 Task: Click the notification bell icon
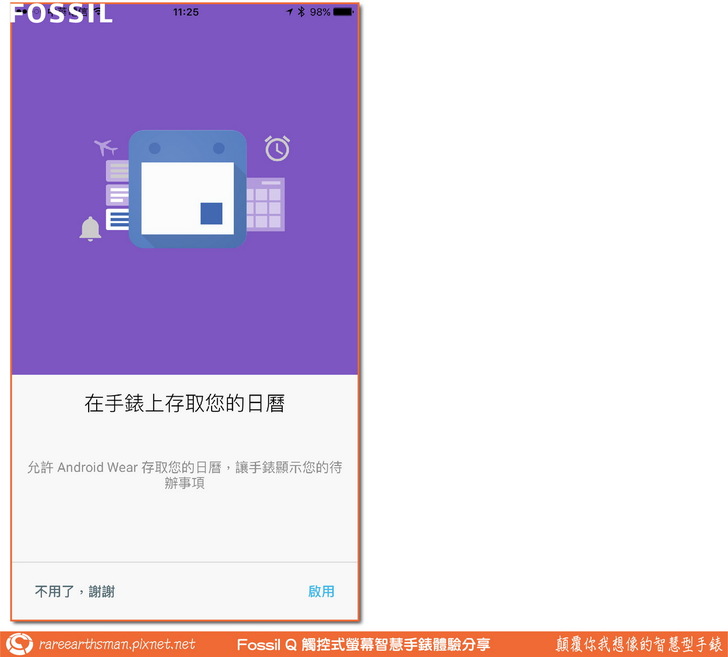(90, 228)
